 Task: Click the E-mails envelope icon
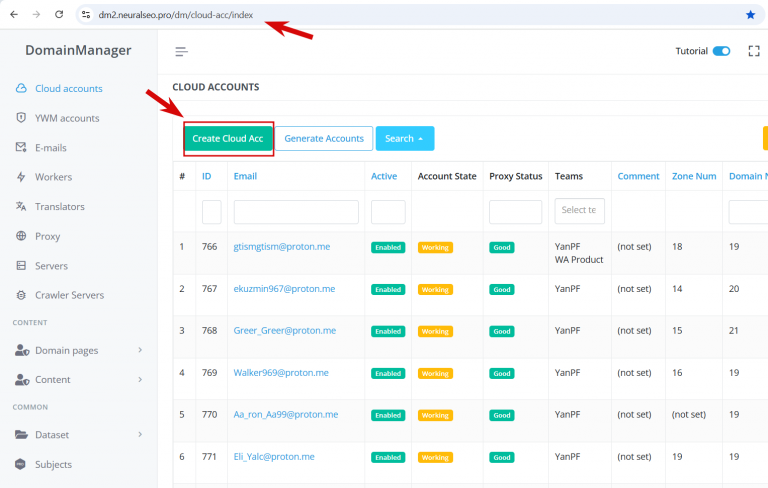point(21,147)
